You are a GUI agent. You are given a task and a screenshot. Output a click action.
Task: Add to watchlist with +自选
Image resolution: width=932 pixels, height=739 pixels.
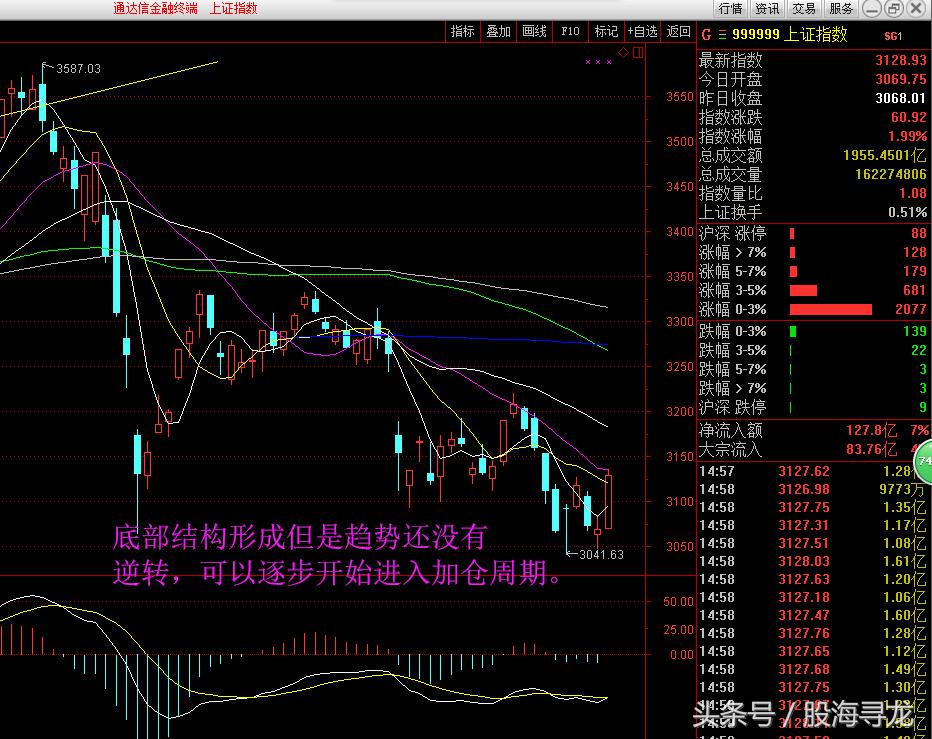tap(642, 32)
